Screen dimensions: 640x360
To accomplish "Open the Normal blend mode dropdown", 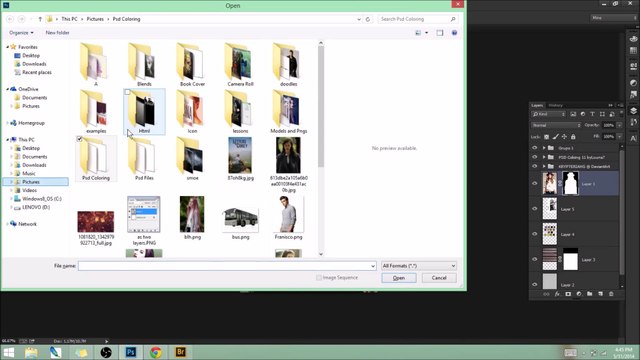I will click(x=556, y=125).
